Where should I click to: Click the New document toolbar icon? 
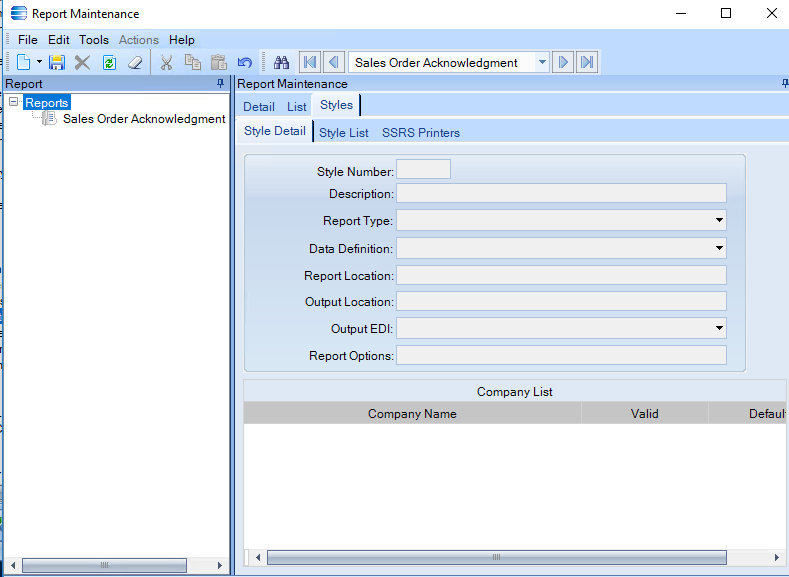[24, 62]
